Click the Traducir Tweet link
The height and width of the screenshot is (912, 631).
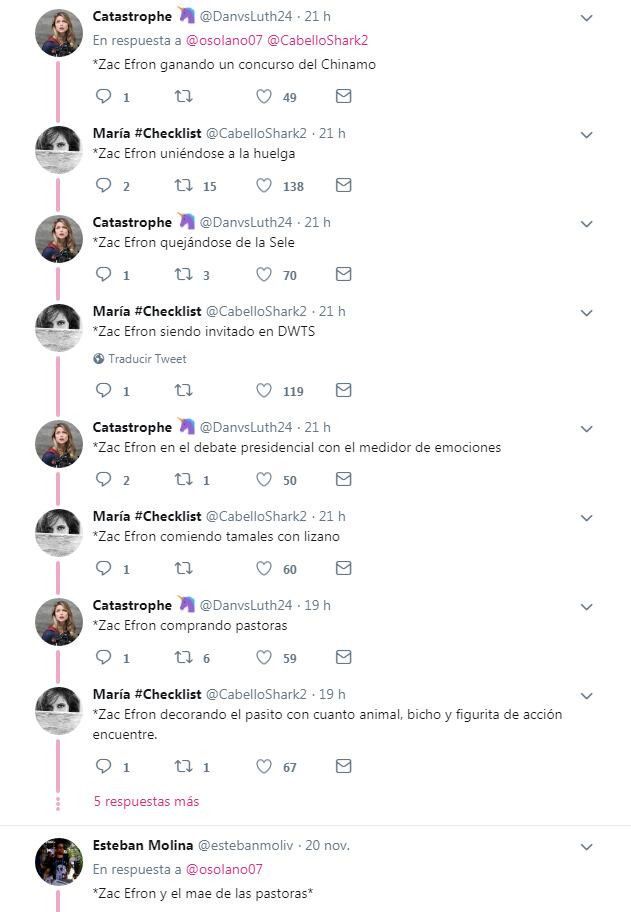147,359
